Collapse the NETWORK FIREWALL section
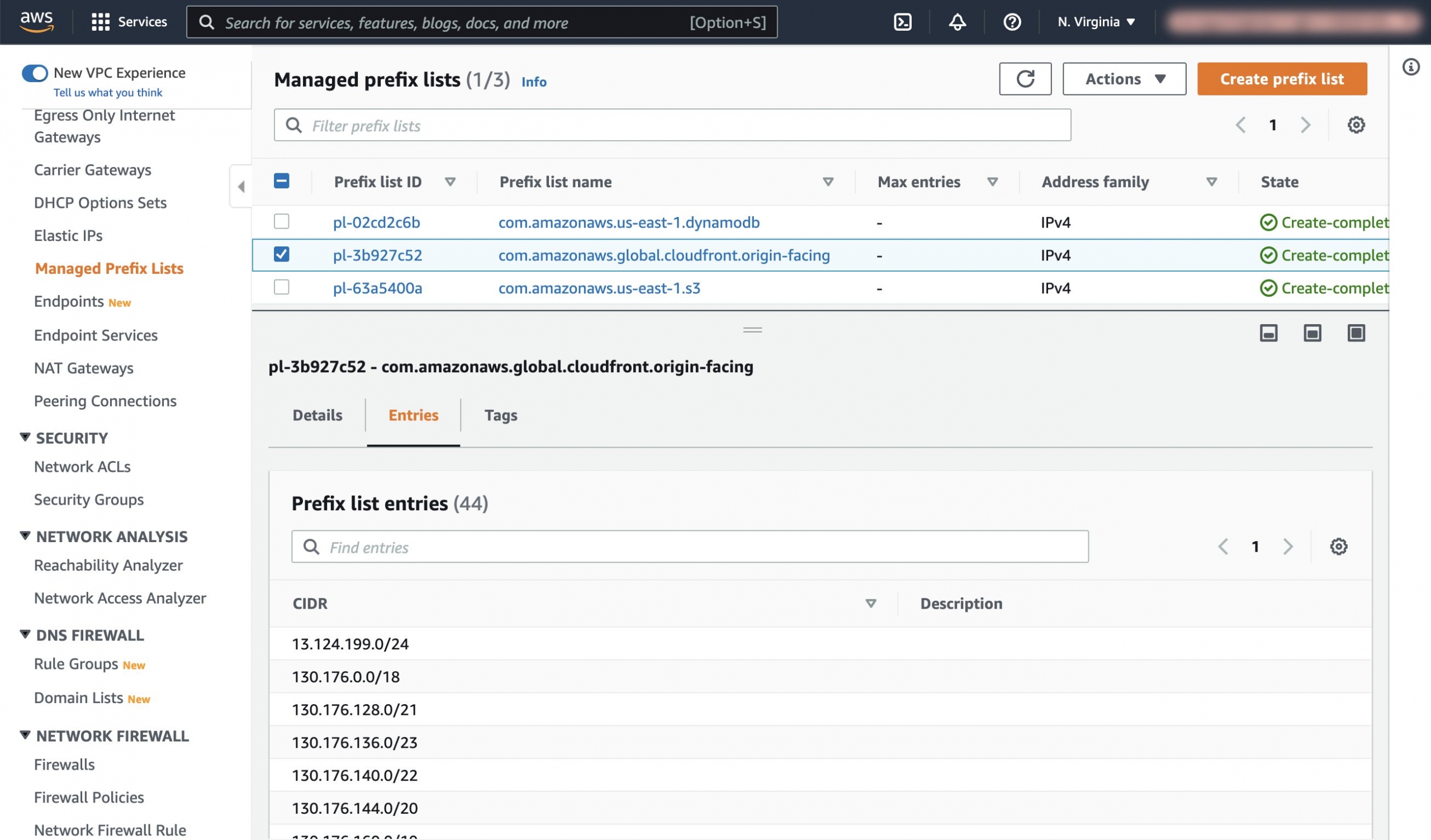This screenshot has width=1431, height=840. 25,734
